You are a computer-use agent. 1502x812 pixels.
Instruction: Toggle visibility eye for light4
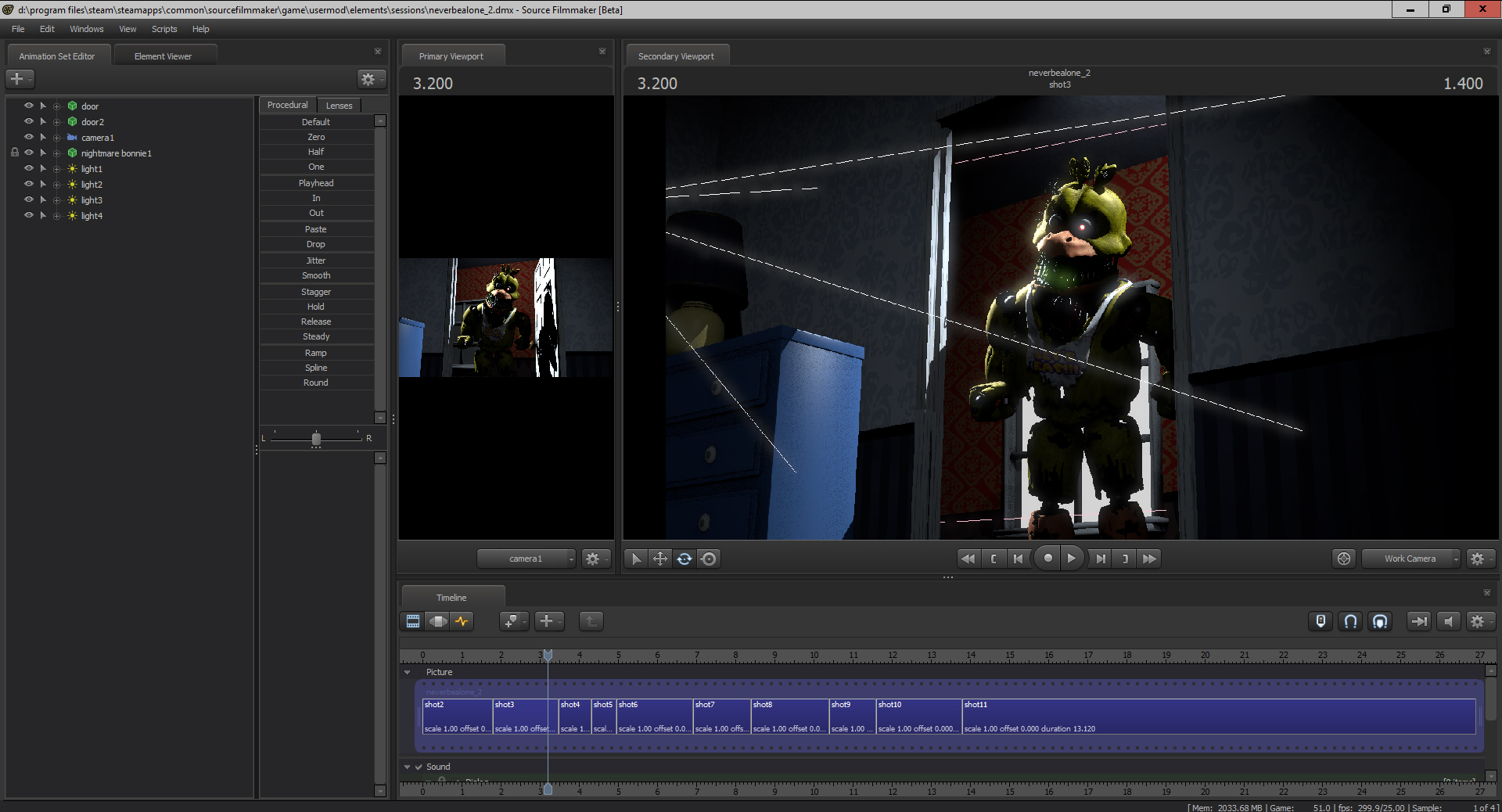tap(29, 215)
